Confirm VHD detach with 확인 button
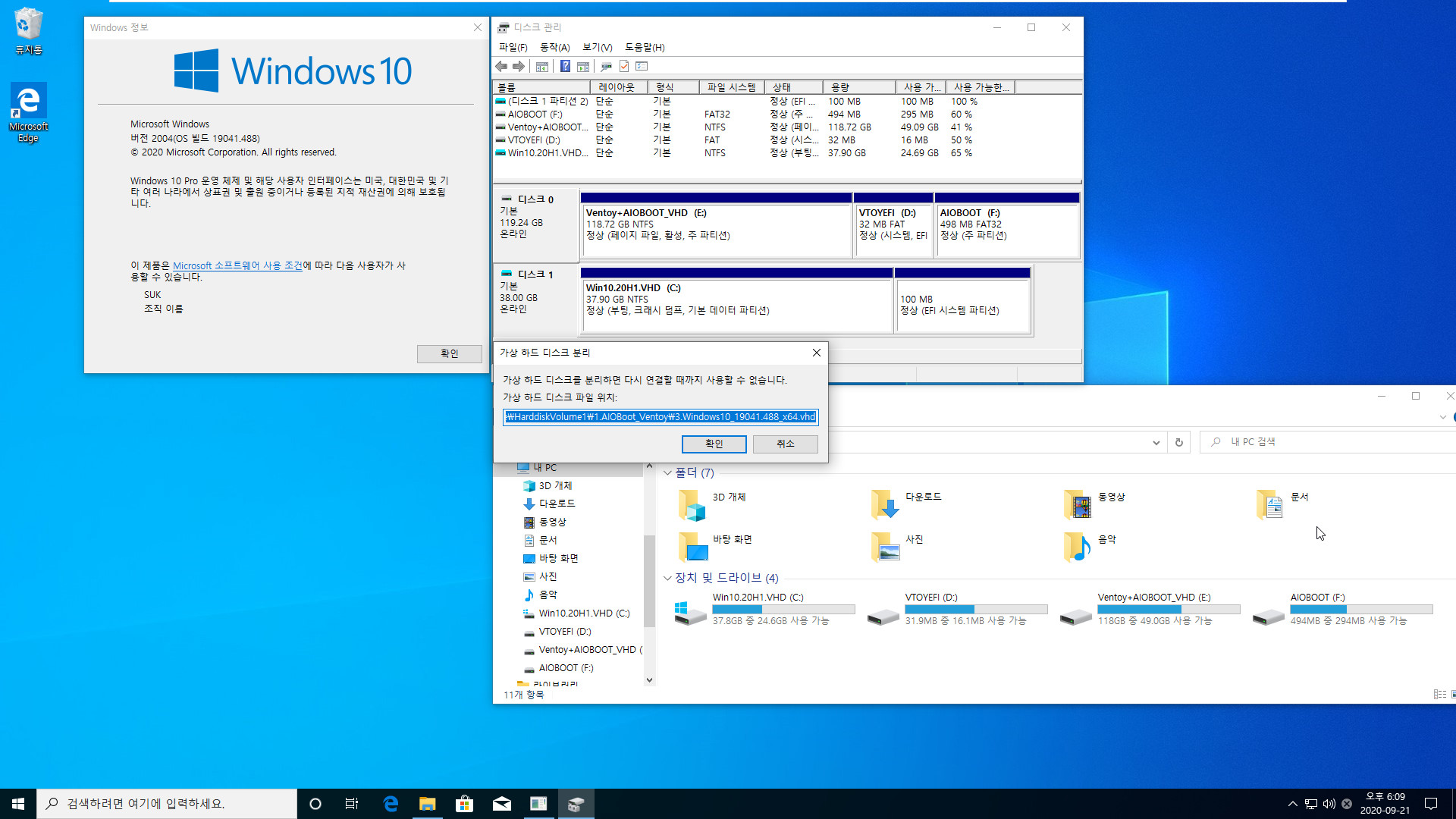Screen dimensions: 1456x819 (x=714, y=444)
